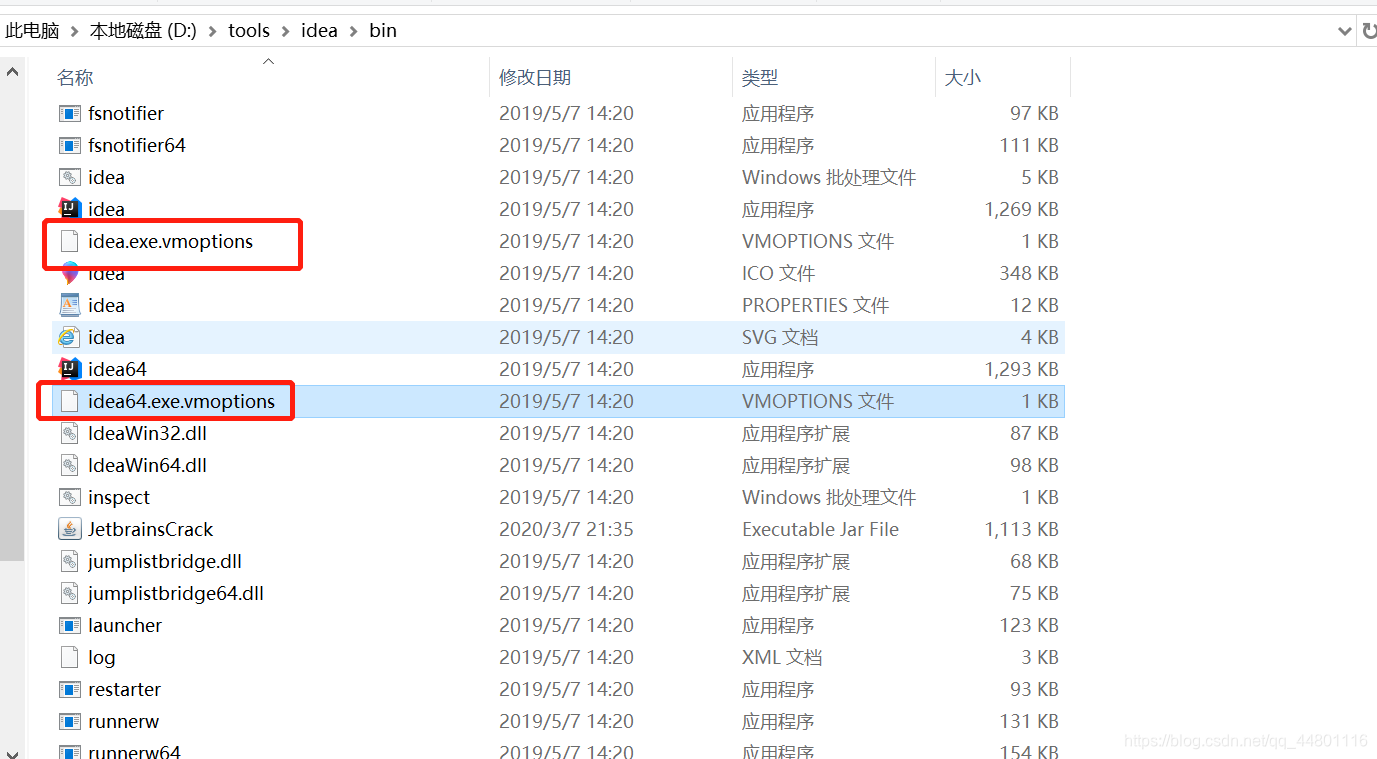Click the fsnotifier64 file name
Viewport: 1377px width, 759px height.
137,145
